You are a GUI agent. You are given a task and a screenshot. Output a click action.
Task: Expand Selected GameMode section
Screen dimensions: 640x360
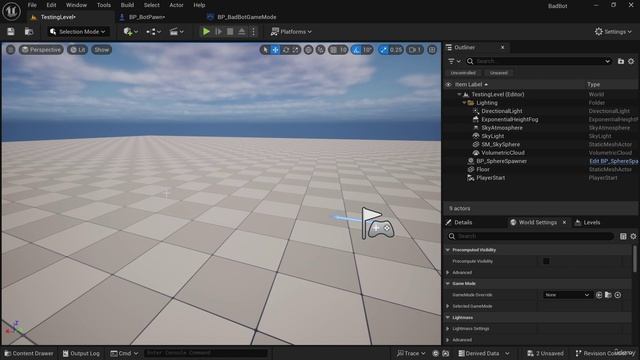[x=448, y=306]
